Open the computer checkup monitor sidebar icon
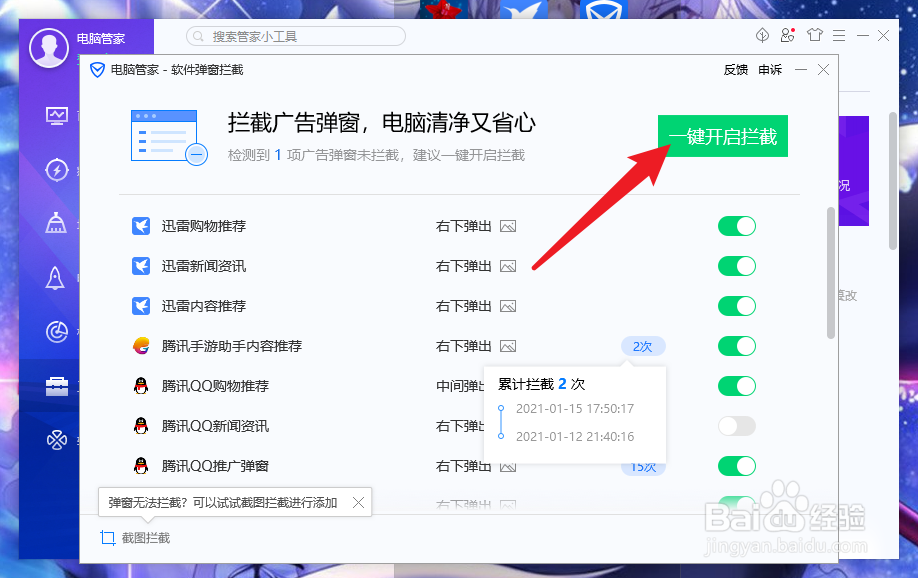Viewport: 918px width, 578px height. pyautogui.click(x=57, y=115)
